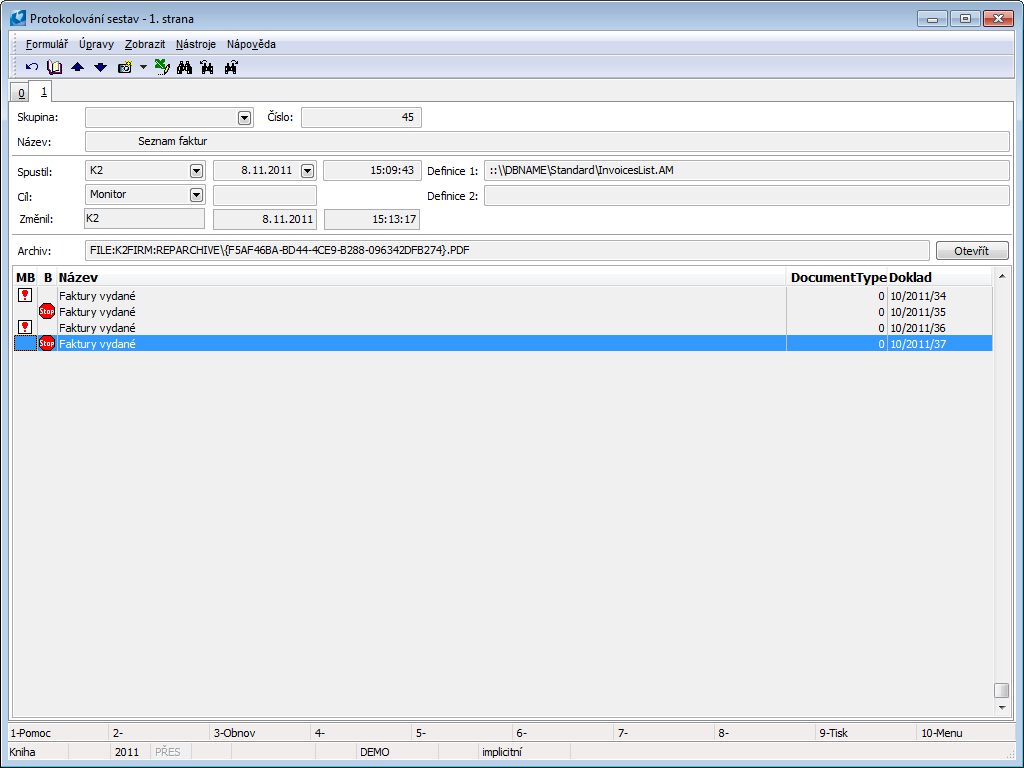Click Stop sign icon in row 10/2011/37

pyautogui.click(x=47, y=343)
